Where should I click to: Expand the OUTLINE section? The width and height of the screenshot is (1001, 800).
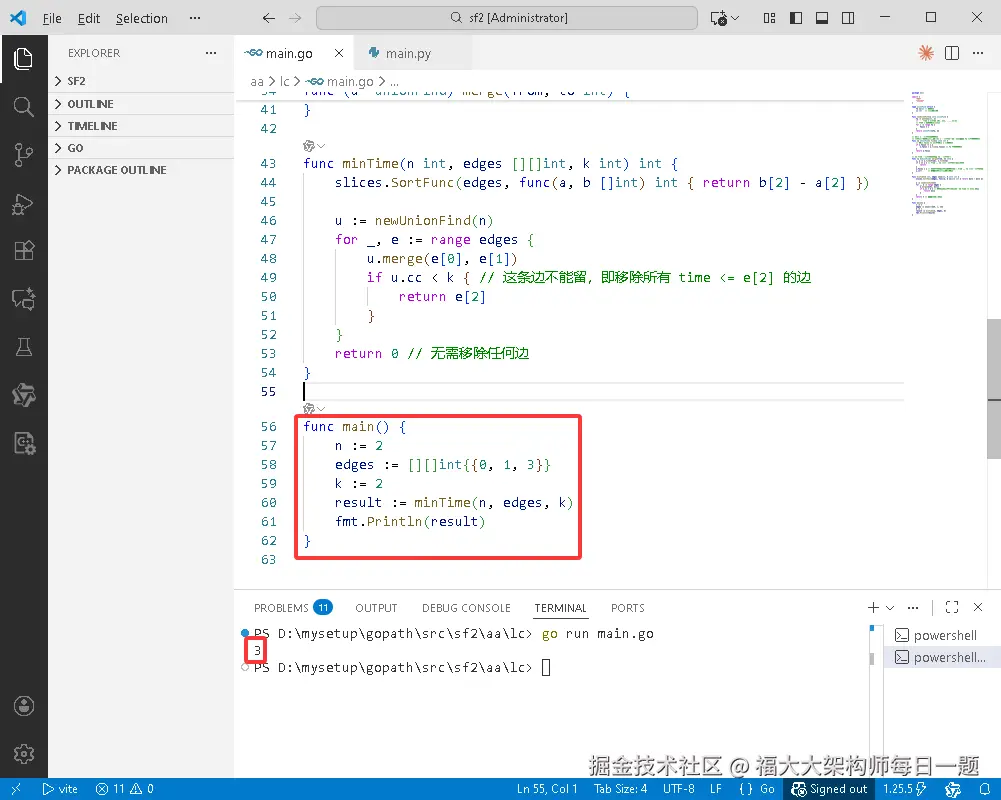coord(141,104)
